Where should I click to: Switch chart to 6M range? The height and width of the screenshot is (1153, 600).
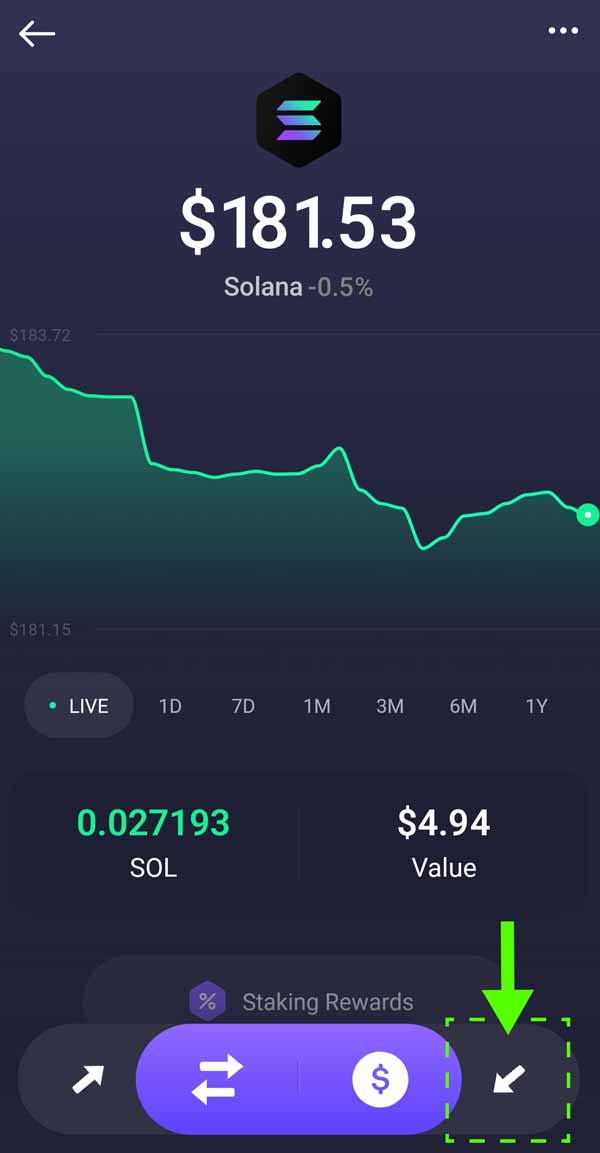coord(463,706)
